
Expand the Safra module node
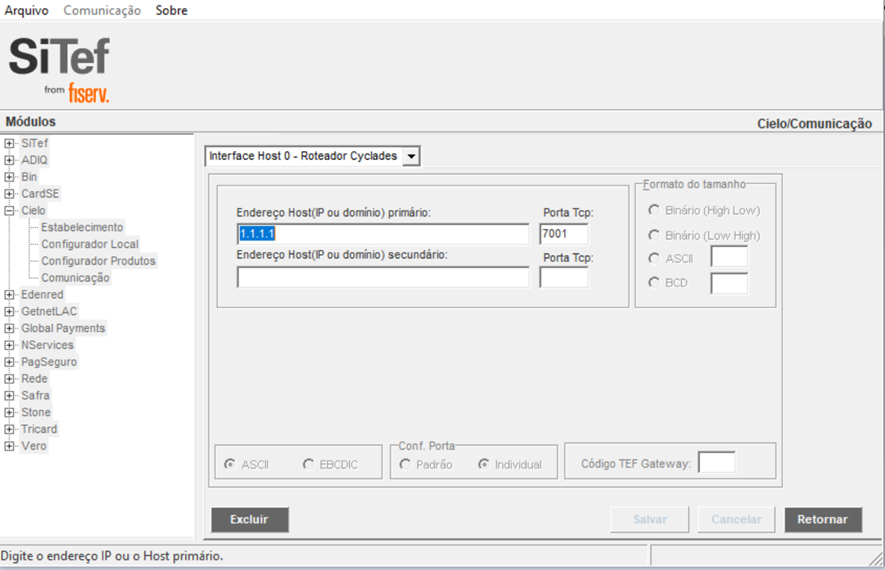point(9,396)
